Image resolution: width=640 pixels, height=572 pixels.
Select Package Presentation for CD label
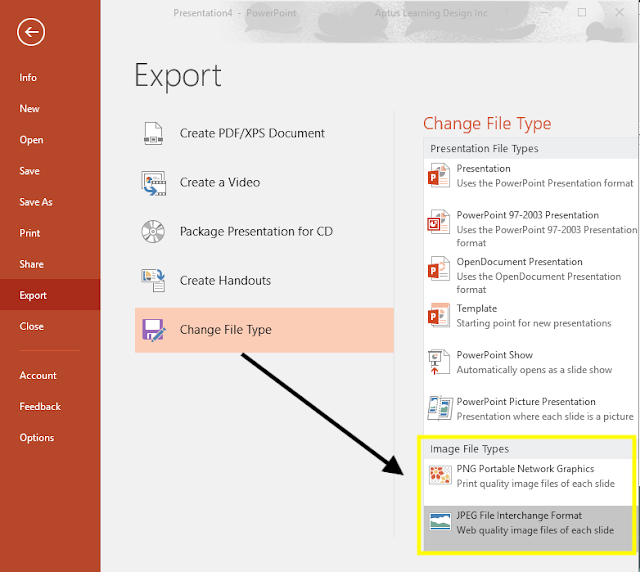(256, 231)
